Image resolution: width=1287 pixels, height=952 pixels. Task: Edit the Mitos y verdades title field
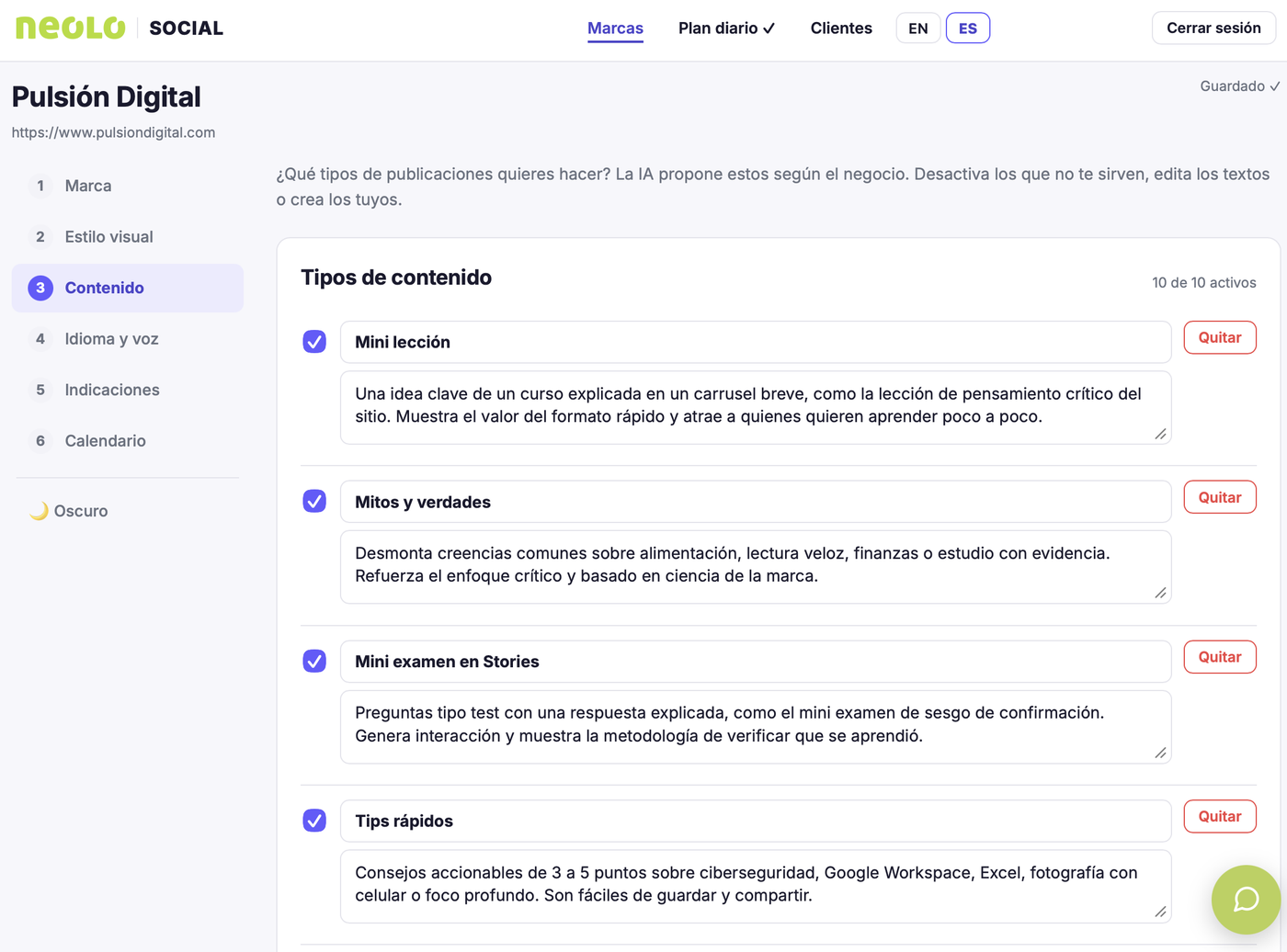[x=756, y=502]
